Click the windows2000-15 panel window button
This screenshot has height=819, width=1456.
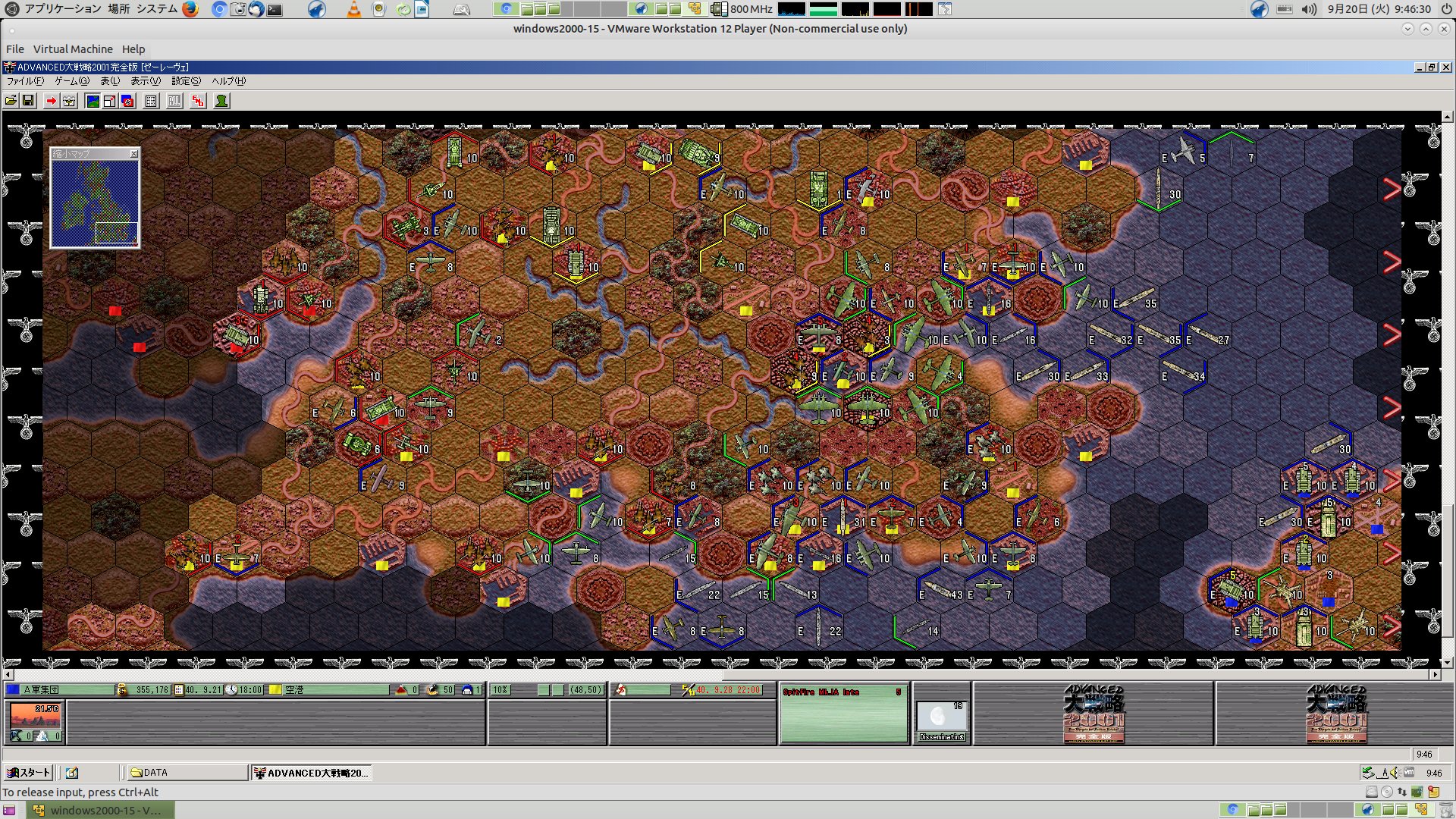101,810
